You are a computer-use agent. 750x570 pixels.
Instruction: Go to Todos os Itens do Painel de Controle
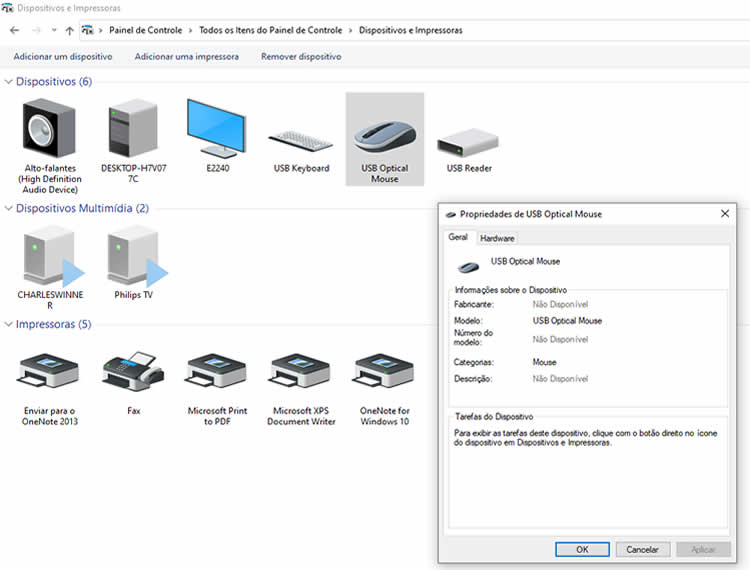coord(270,30)
